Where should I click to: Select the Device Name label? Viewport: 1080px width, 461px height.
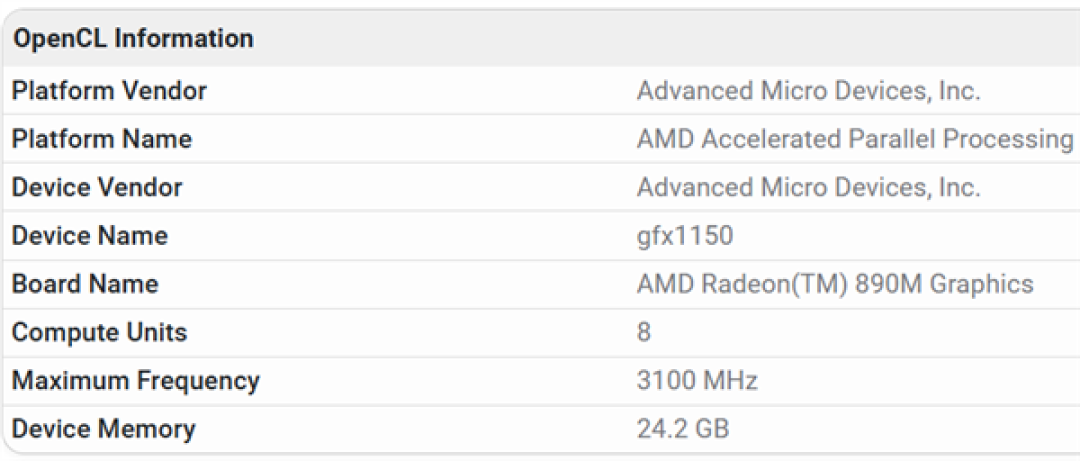click(x=90, y=236)
